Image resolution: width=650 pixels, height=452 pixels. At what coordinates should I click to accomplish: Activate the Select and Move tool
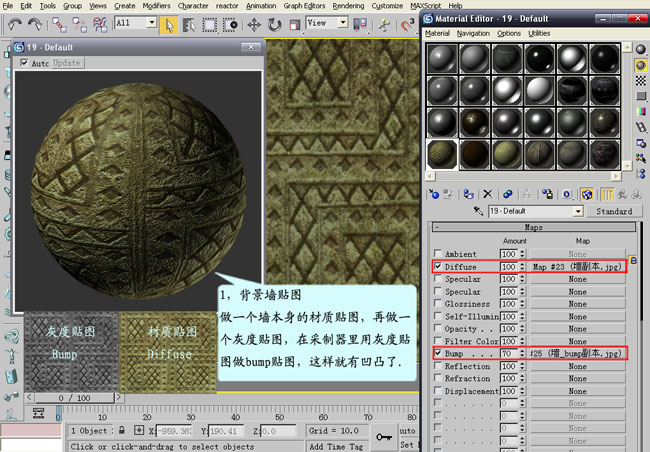coord(252,23)
